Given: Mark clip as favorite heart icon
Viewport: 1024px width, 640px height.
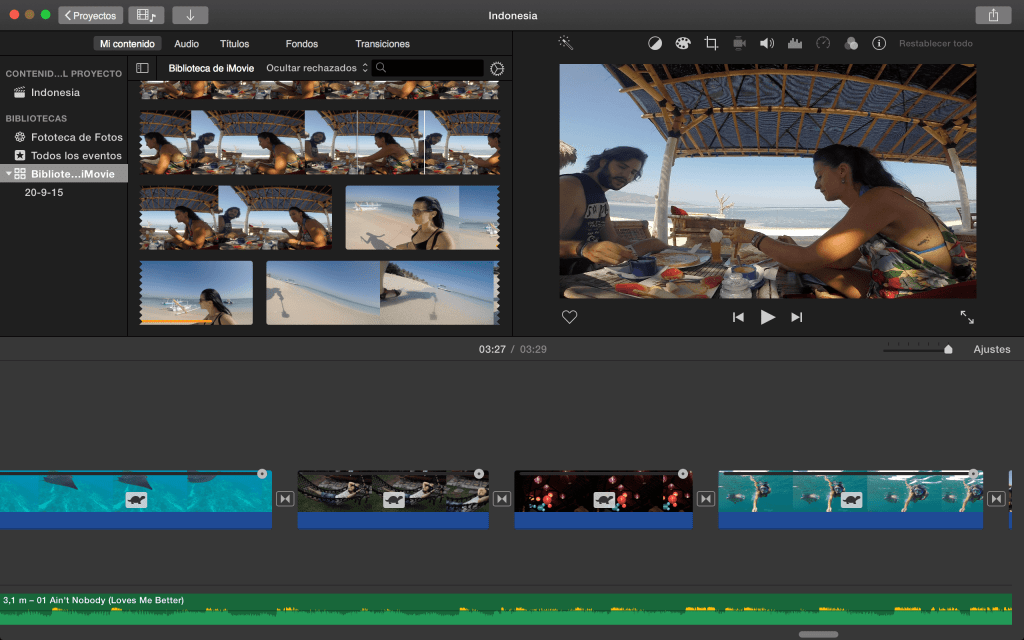Looking at the screenshot, I should tap(569, 317).
